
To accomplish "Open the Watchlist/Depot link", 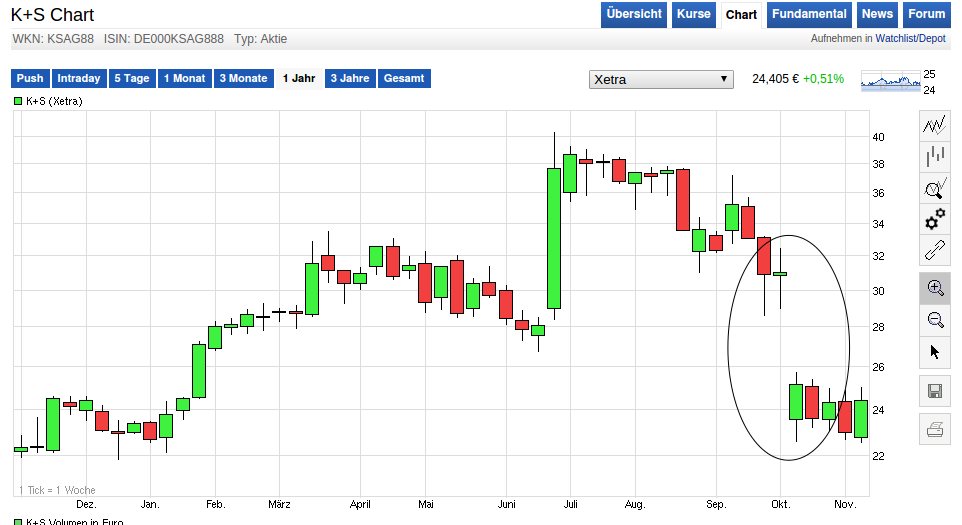I will (x=910, y=39).
